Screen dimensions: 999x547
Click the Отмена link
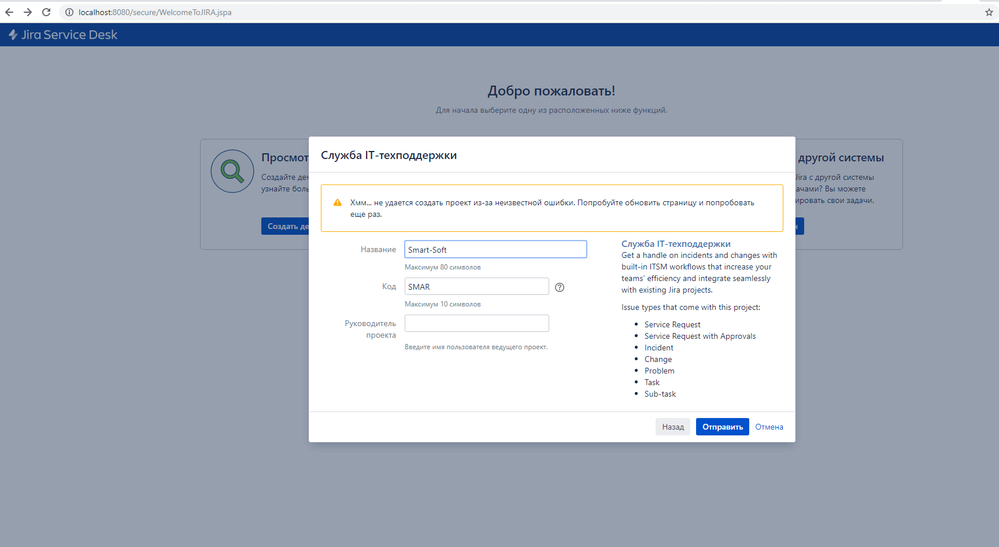(x=769, y=427)
